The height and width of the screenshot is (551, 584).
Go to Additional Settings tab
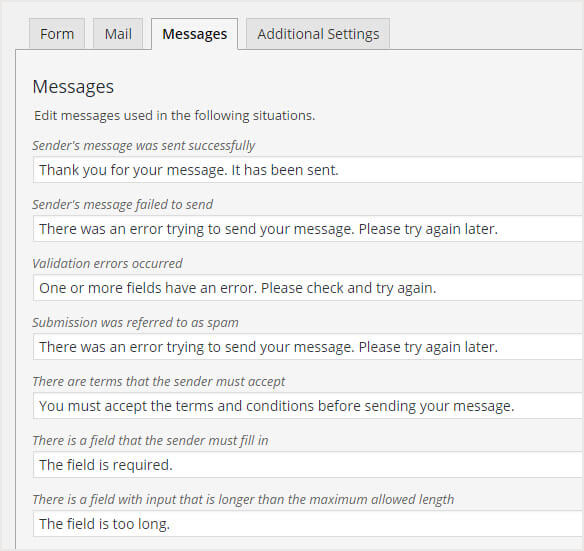pyautogui.click(x=318, y=34)
